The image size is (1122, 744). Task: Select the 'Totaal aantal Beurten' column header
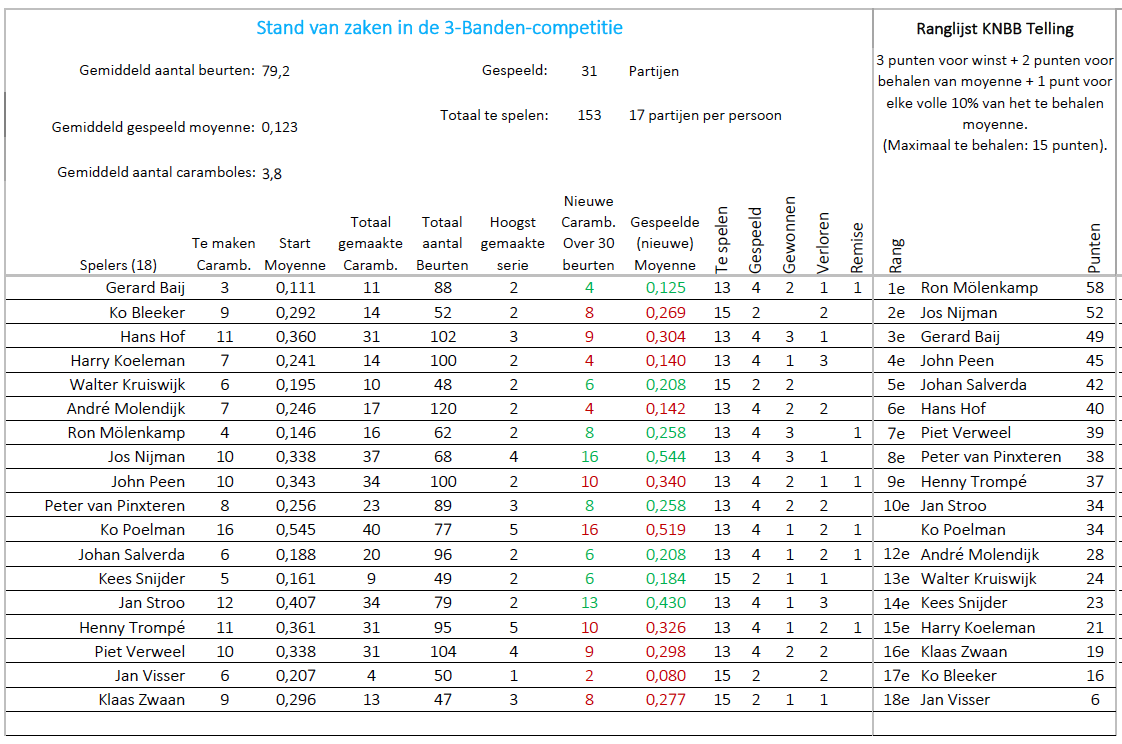442,243
